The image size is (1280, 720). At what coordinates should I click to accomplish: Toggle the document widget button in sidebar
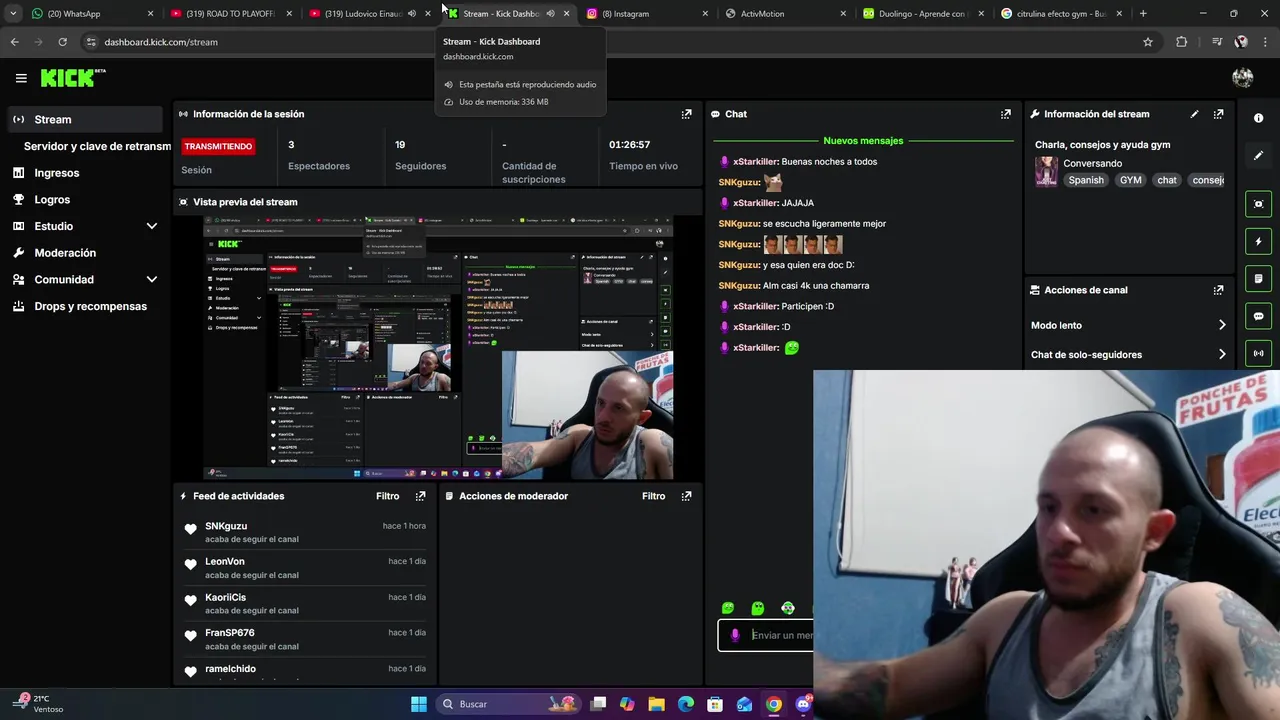pyautogui.click(x=1258, y=279)
